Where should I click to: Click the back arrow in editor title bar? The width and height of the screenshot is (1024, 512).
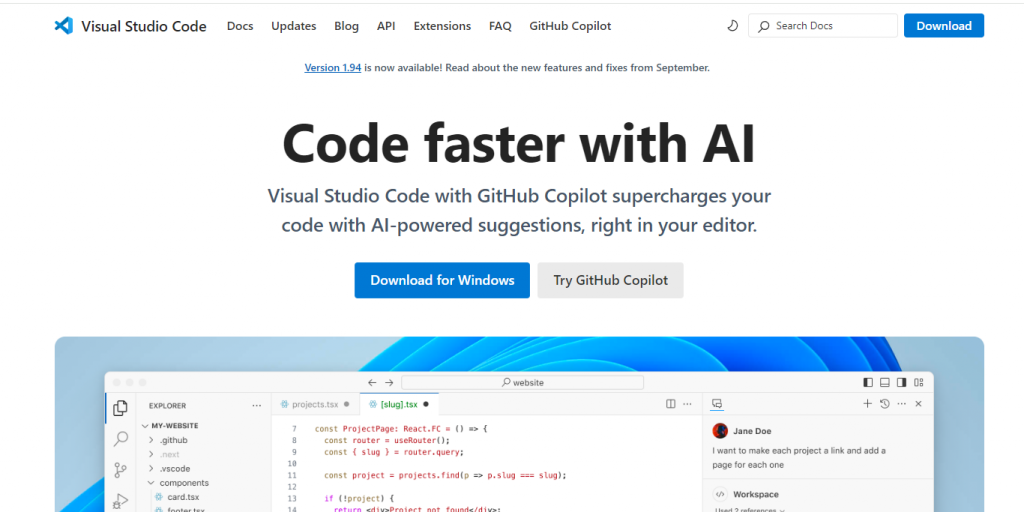click(372, 383)
